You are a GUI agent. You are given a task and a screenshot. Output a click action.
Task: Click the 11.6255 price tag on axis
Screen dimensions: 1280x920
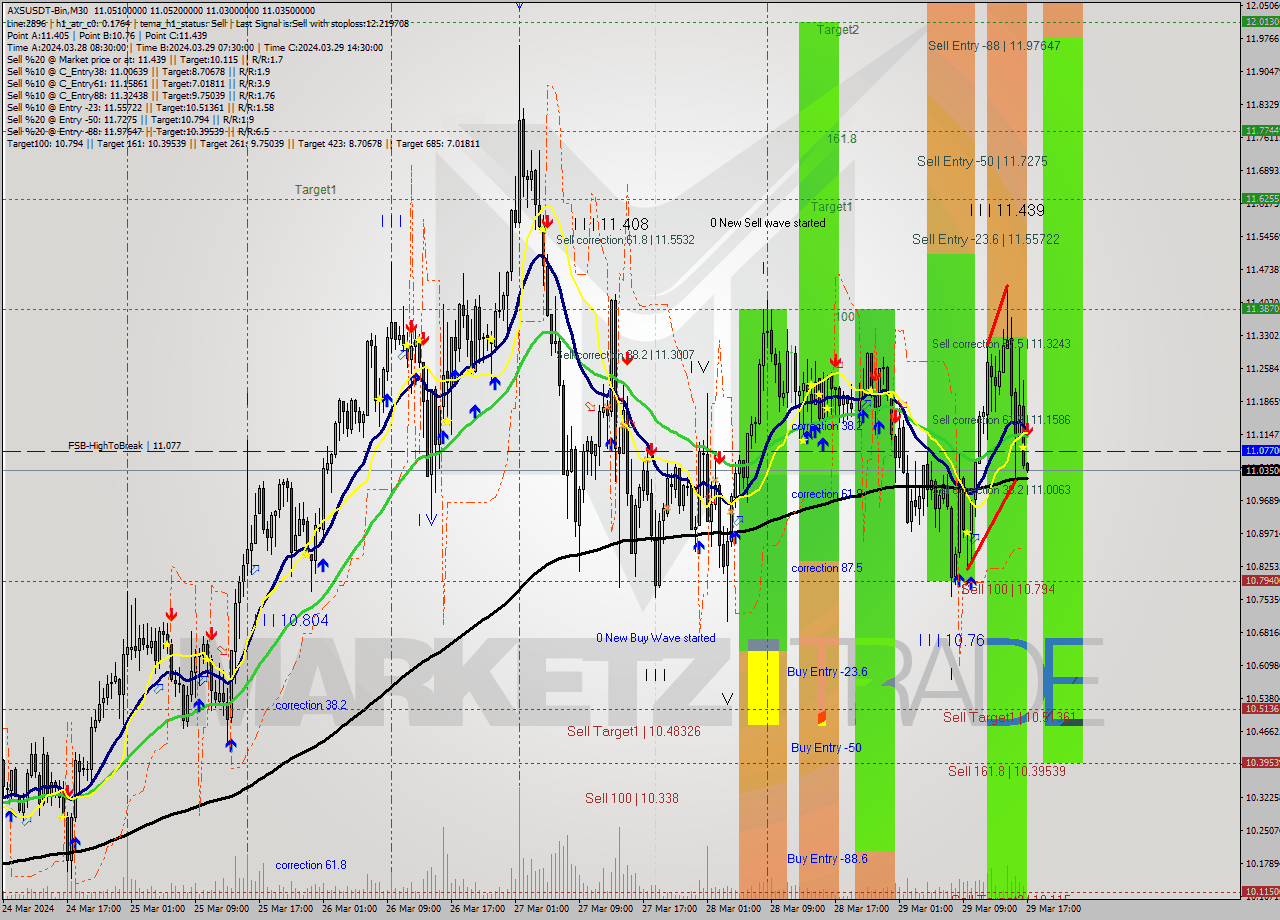point(1261,199)
